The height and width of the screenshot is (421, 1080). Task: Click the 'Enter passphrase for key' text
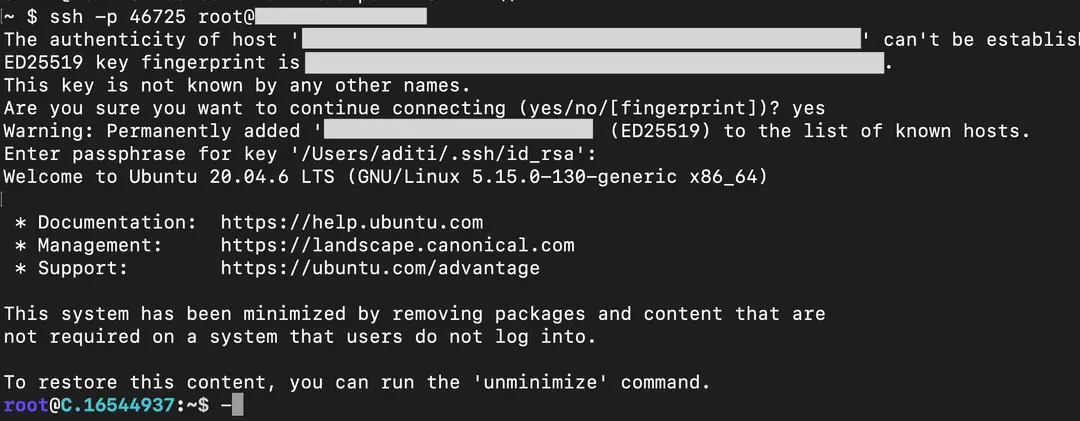pyautogui.click(x=140, y=154)
